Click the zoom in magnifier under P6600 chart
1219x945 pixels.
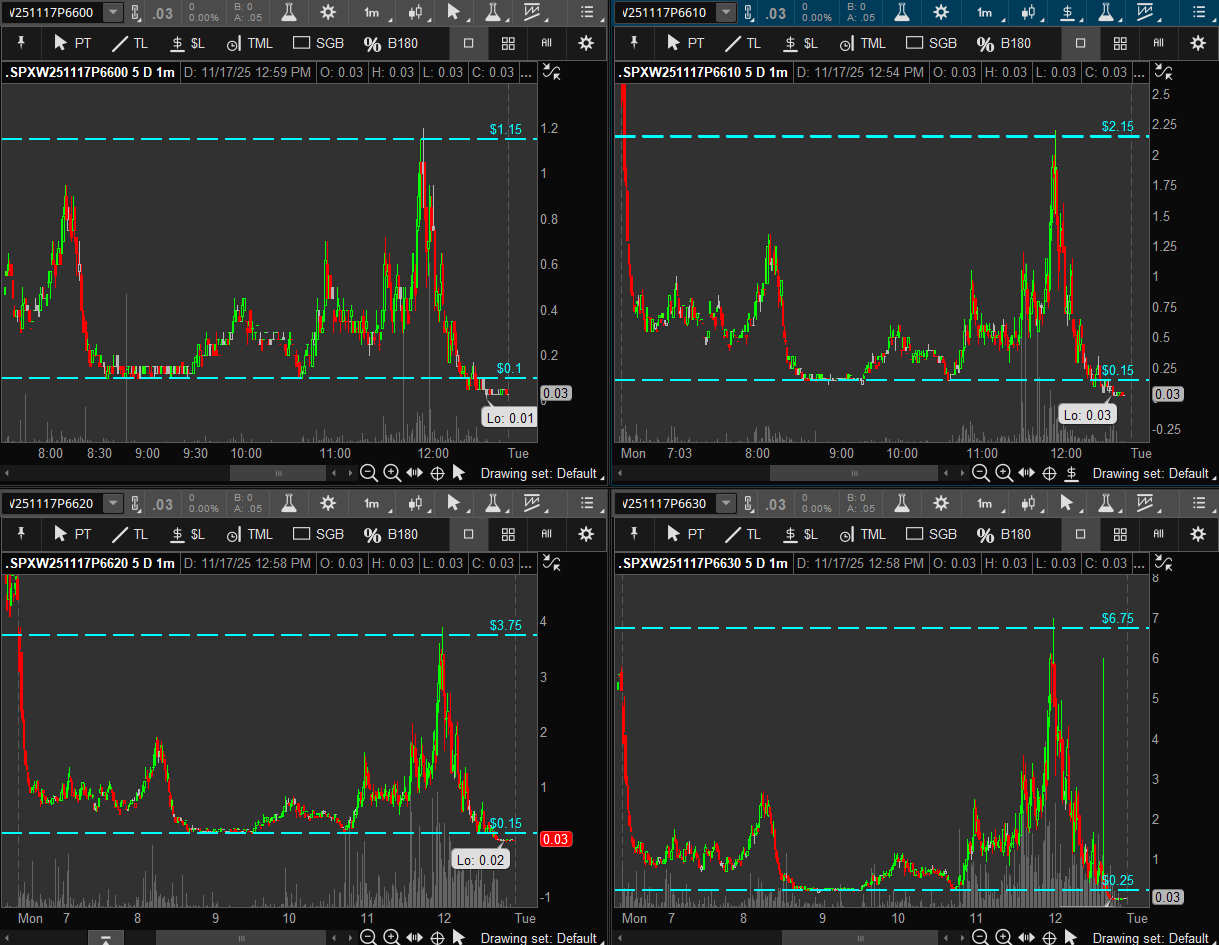tap(392, 473)
